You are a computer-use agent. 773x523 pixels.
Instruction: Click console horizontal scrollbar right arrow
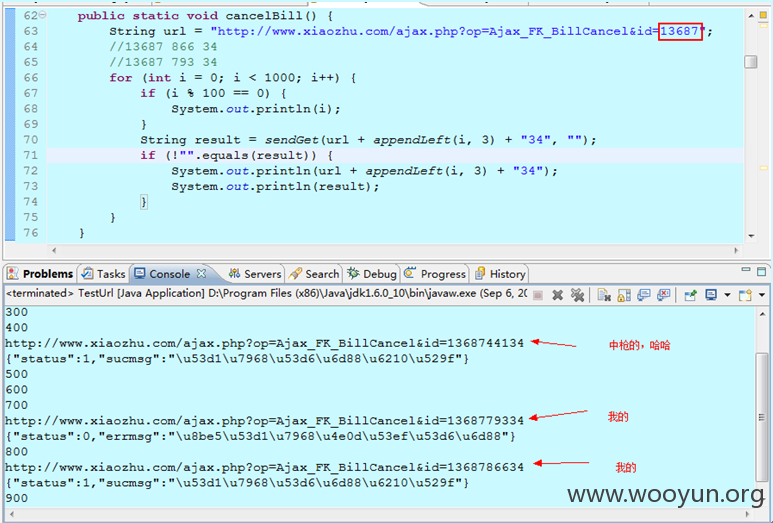click(x=748, y=514)
